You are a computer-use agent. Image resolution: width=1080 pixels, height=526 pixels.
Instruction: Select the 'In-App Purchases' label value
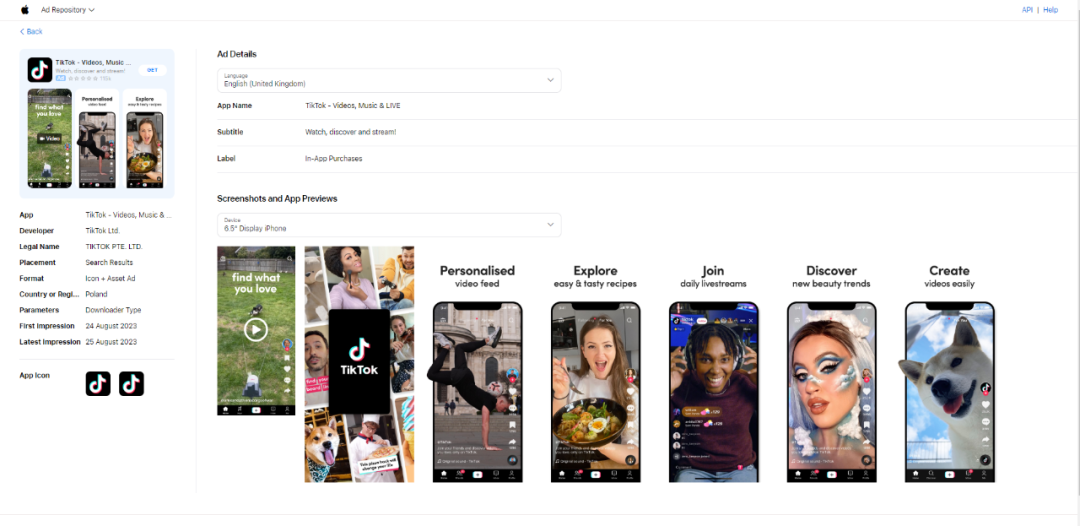click(333, 158)
